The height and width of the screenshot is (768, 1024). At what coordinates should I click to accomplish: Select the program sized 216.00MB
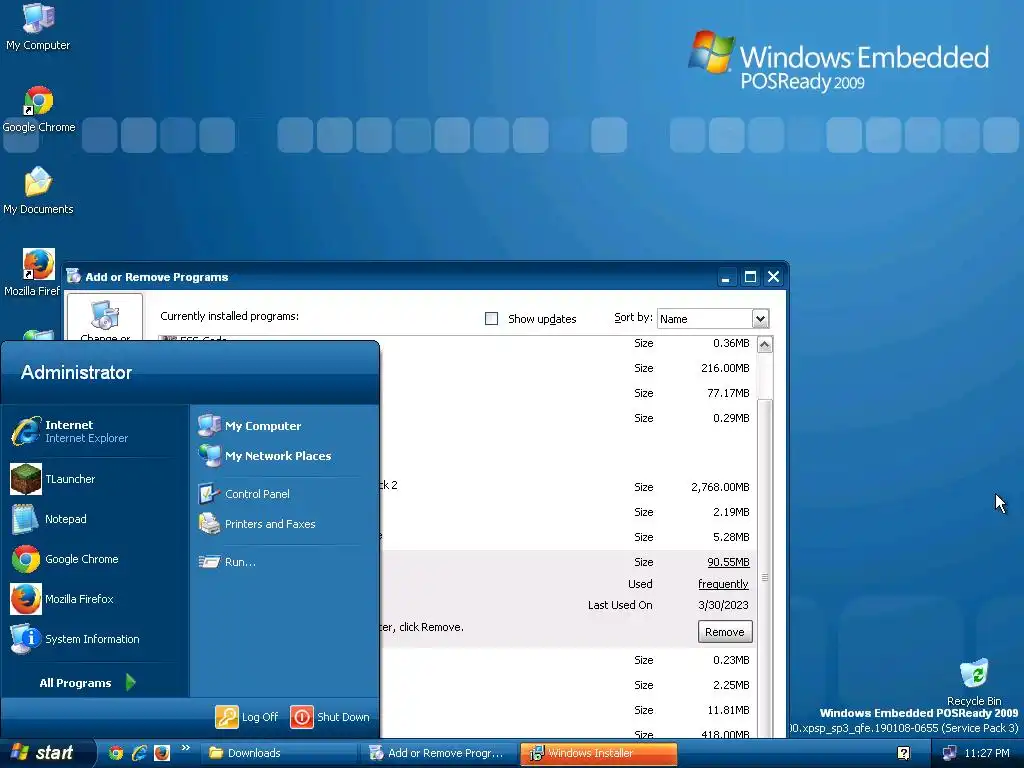pos(568,368)
